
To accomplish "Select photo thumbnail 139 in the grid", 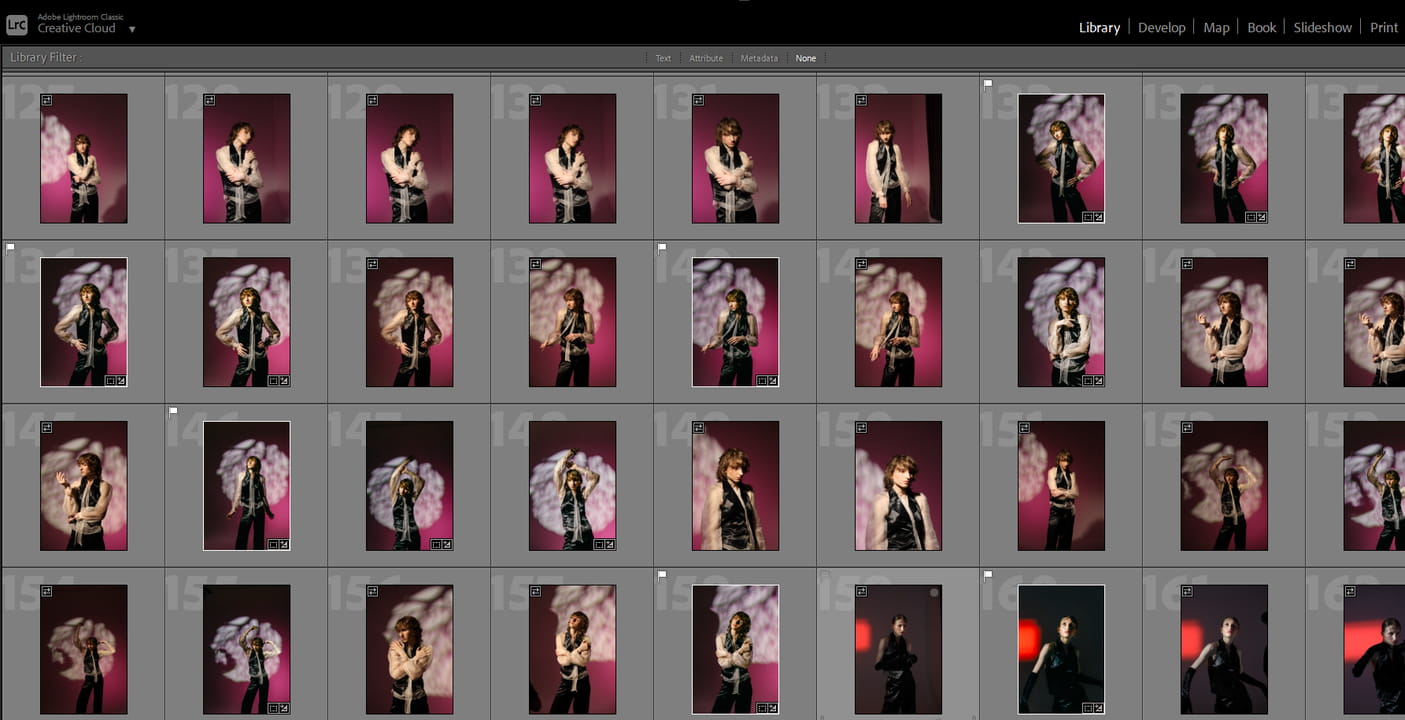I will (x=572, y=322).
